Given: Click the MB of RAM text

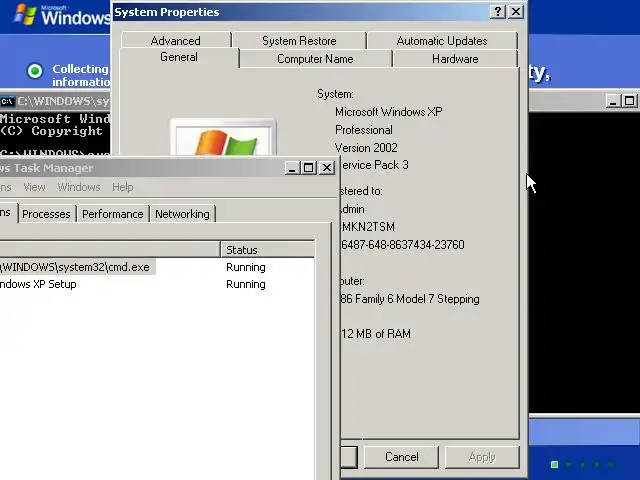Looking at the screenshot, I should (x=376, y=333).
